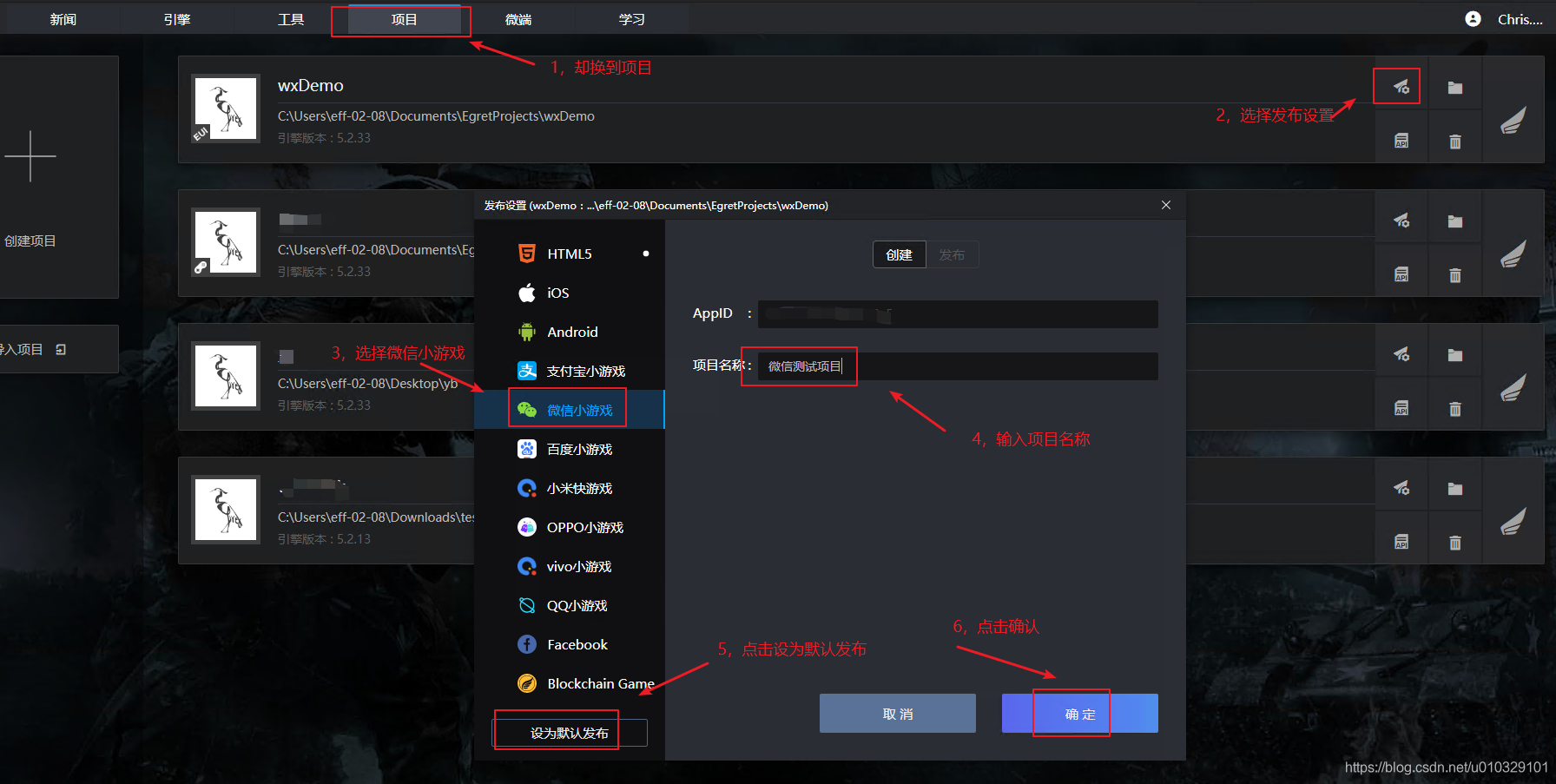This screenshot has width=1556, height=784.
Task: Select Blockchain Game platform
Action: [570, 683]
